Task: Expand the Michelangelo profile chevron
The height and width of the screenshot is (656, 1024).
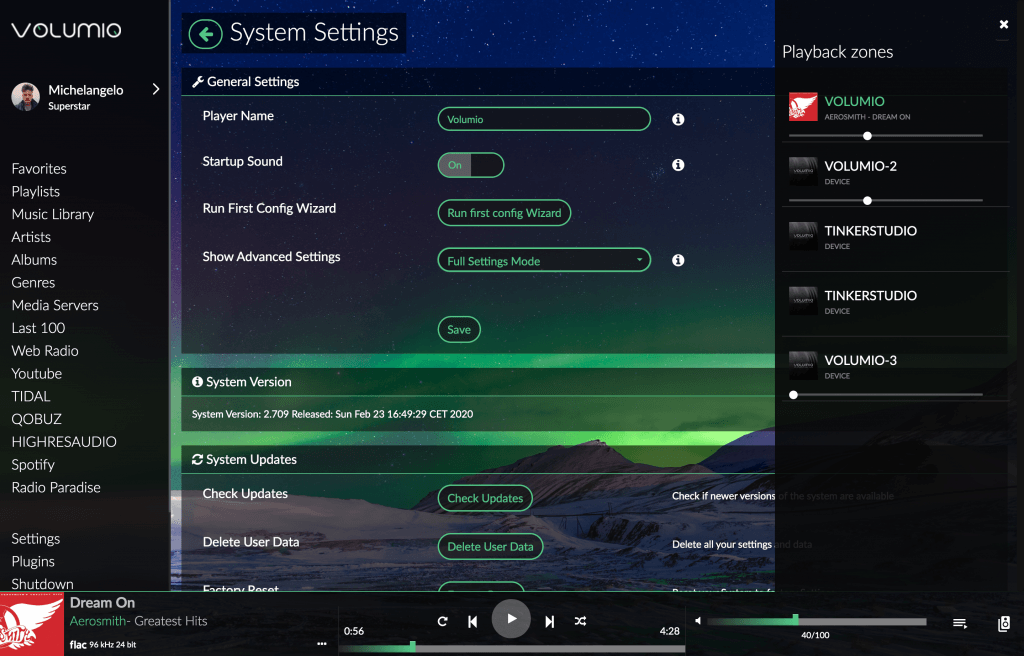Action: [156, 89]
